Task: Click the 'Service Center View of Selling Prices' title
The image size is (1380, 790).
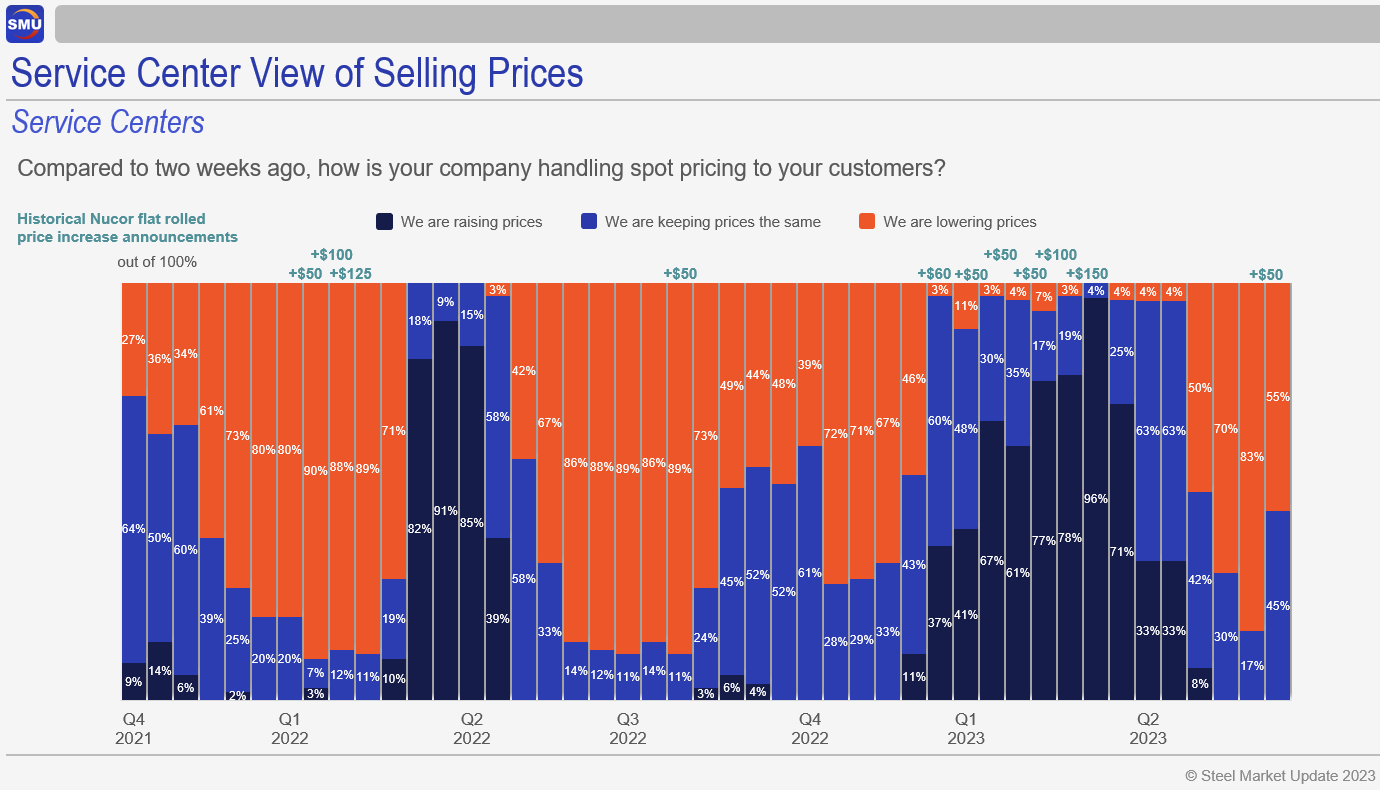Action: point(297,73)
